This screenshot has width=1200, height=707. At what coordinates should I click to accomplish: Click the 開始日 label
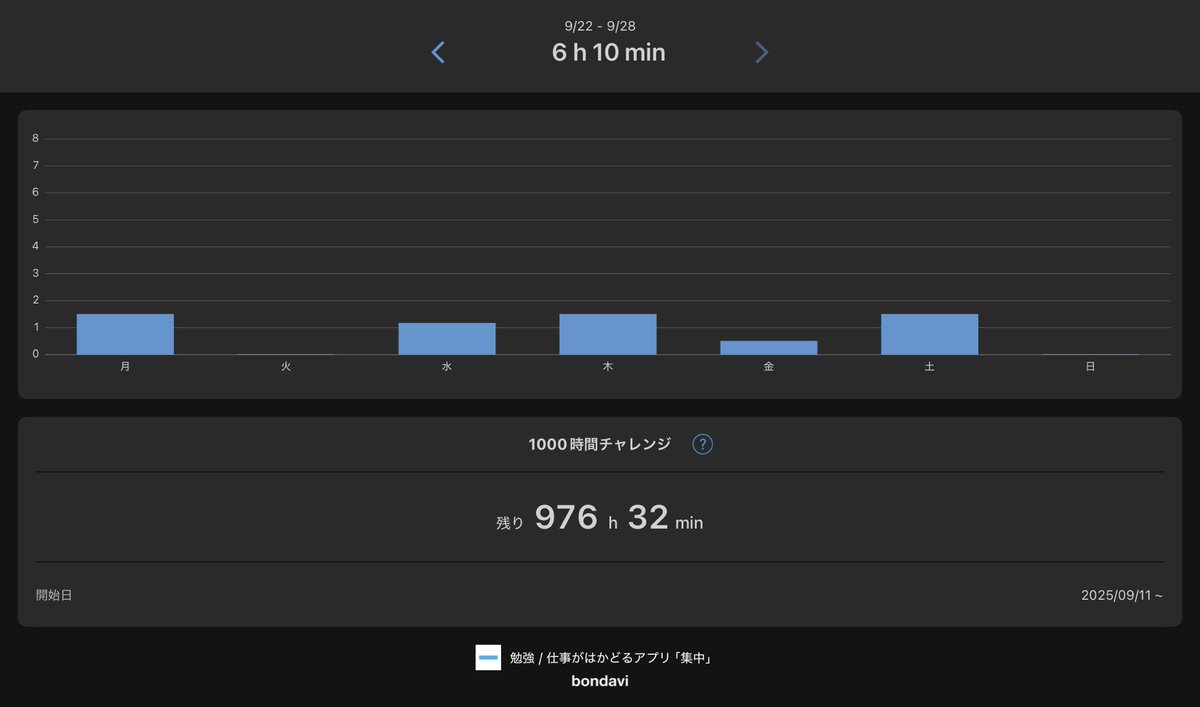pyautogui.click(x=54, y=595)
